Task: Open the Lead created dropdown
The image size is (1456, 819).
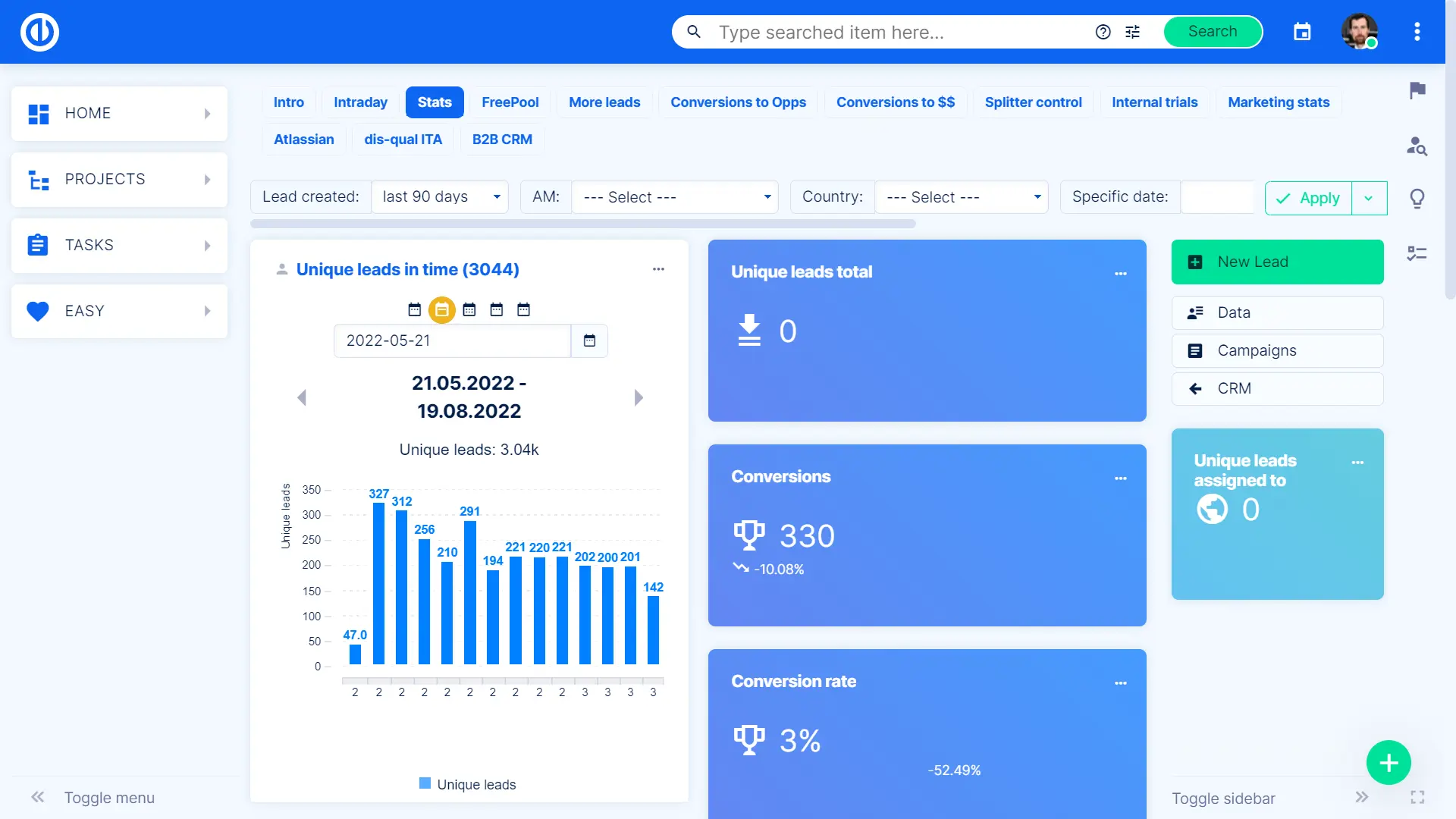Action: point(440,197)
